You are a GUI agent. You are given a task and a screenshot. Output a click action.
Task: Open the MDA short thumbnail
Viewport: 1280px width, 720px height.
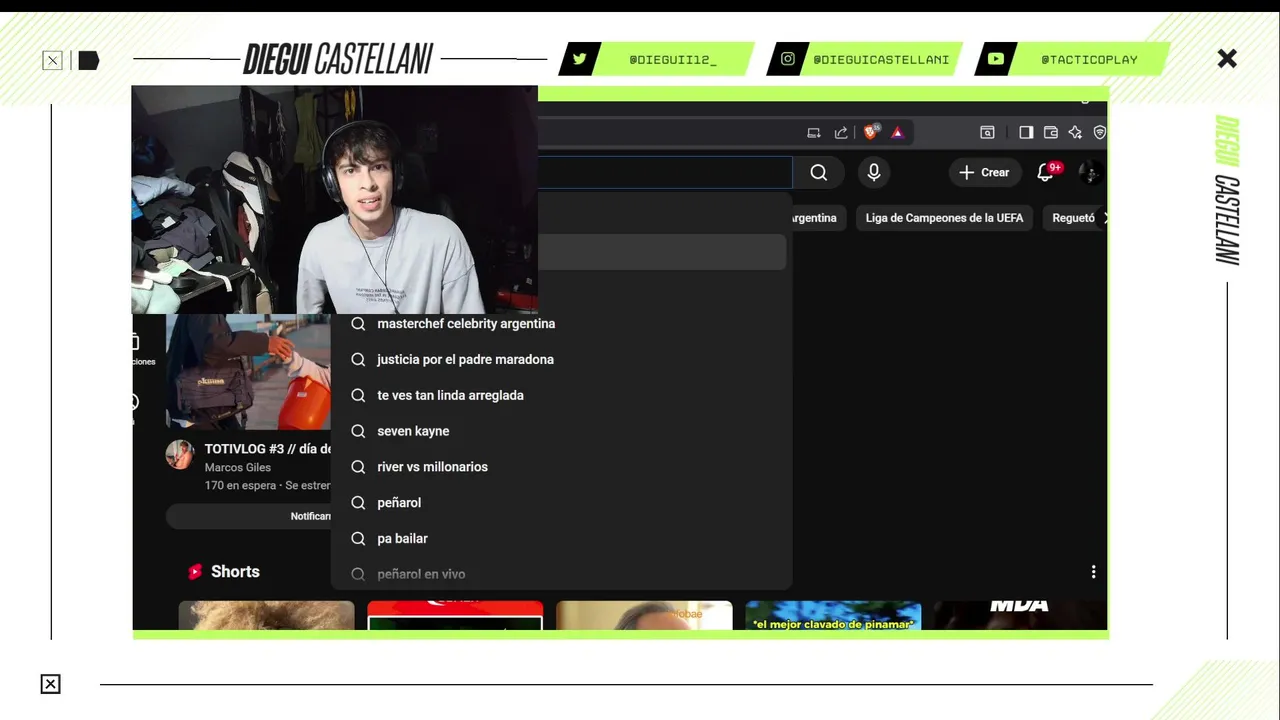[x=1020, y=615]
